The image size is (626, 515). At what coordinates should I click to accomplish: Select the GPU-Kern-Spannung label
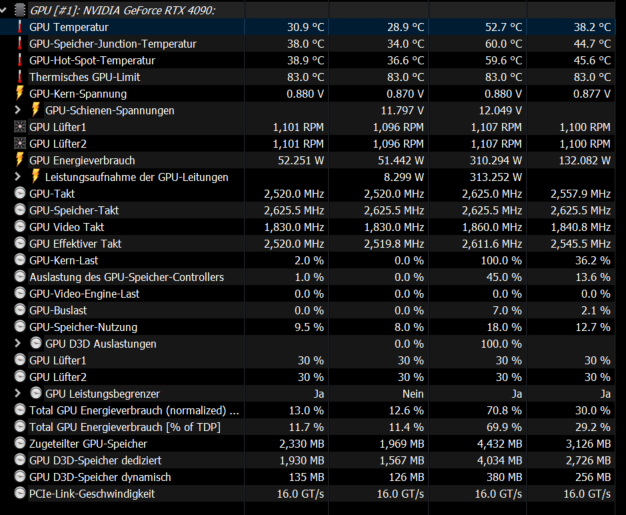click(78, 94)
